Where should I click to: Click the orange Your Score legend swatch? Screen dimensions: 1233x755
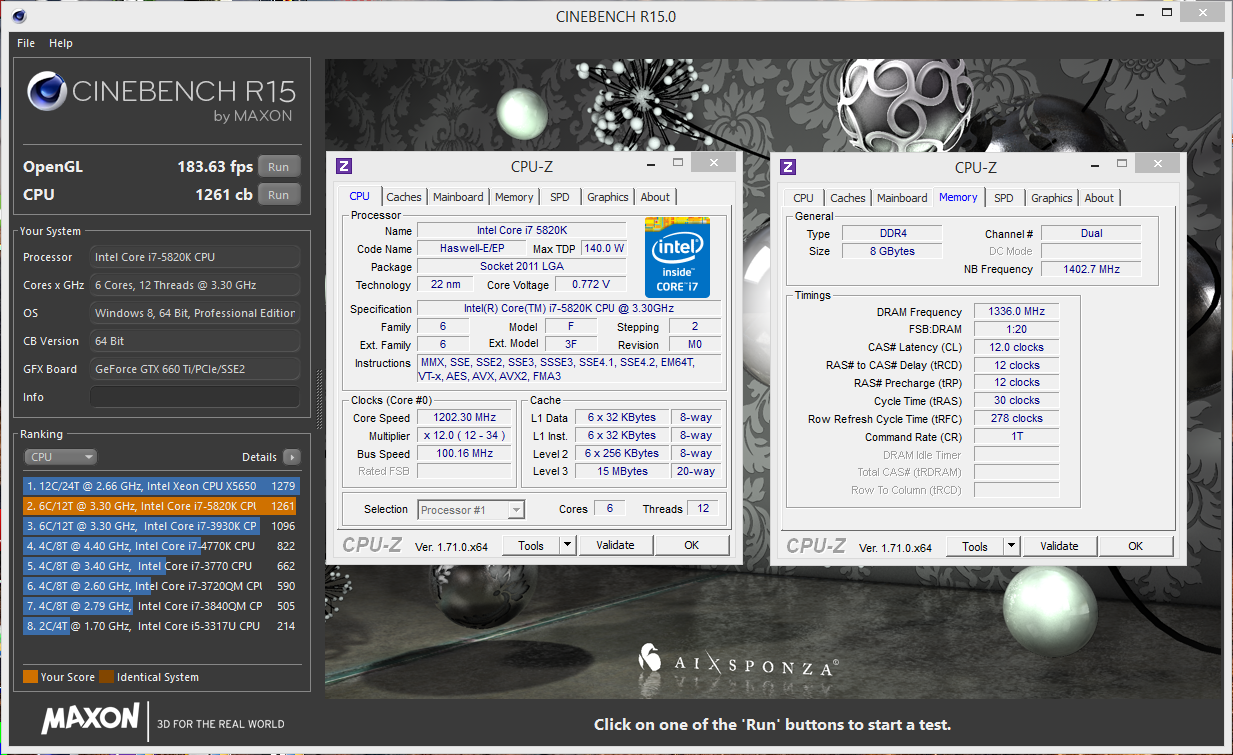[x=30, y=677]
